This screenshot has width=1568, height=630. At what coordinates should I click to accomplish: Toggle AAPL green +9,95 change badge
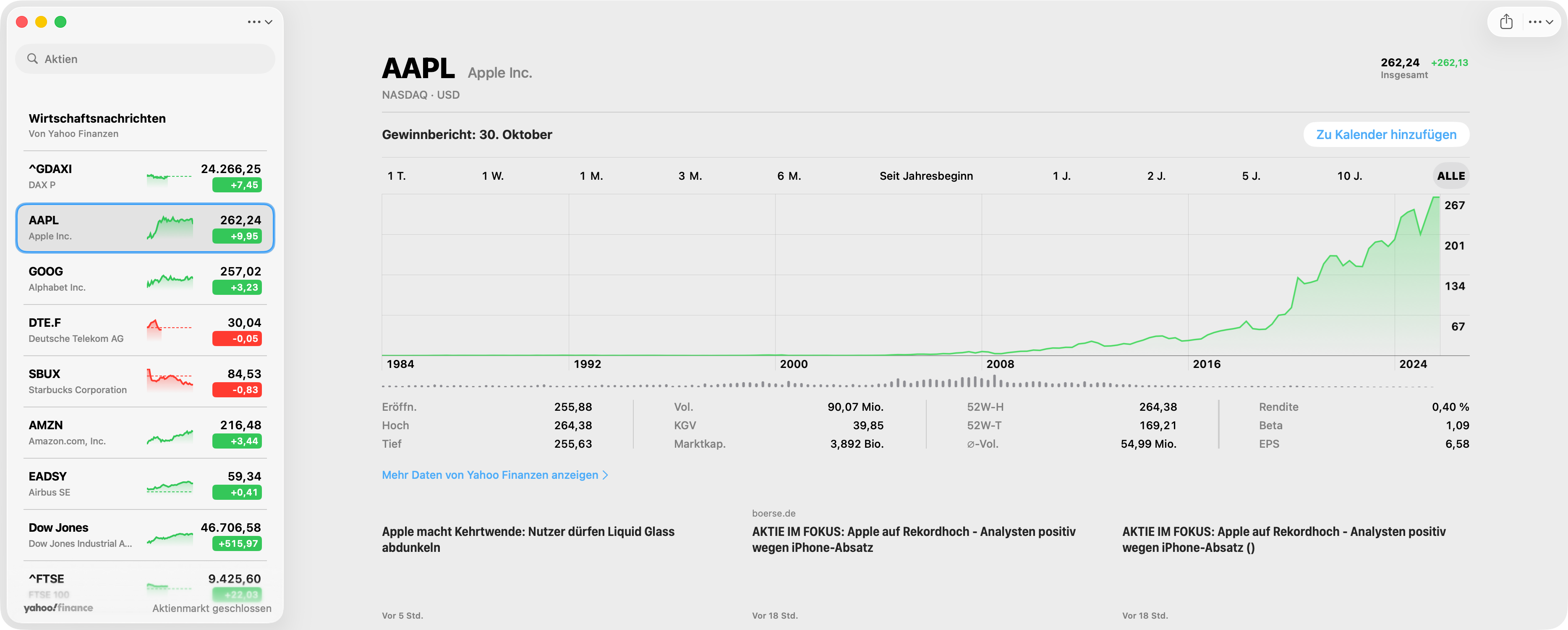click(237, 236)
